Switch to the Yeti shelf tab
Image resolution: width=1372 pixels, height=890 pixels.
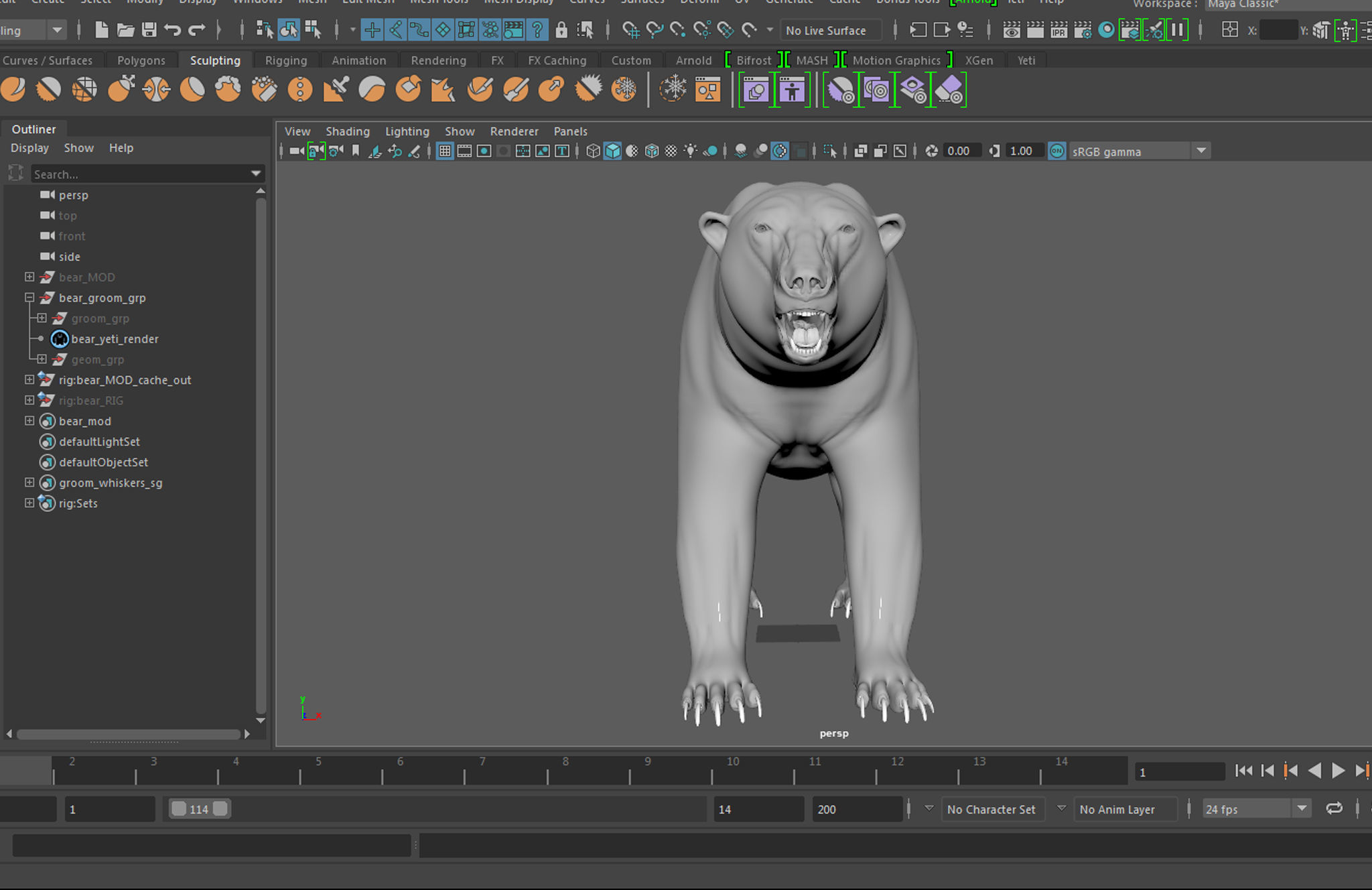pos(1026,60)
